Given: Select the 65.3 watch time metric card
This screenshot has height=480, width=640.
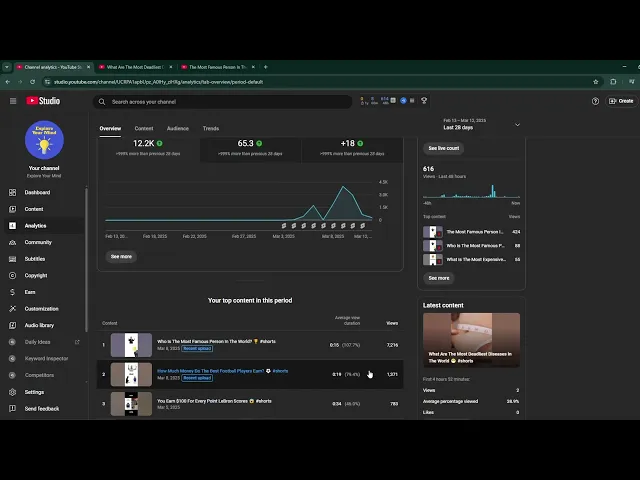Looking at the screenshot, I should click(250, 148).
